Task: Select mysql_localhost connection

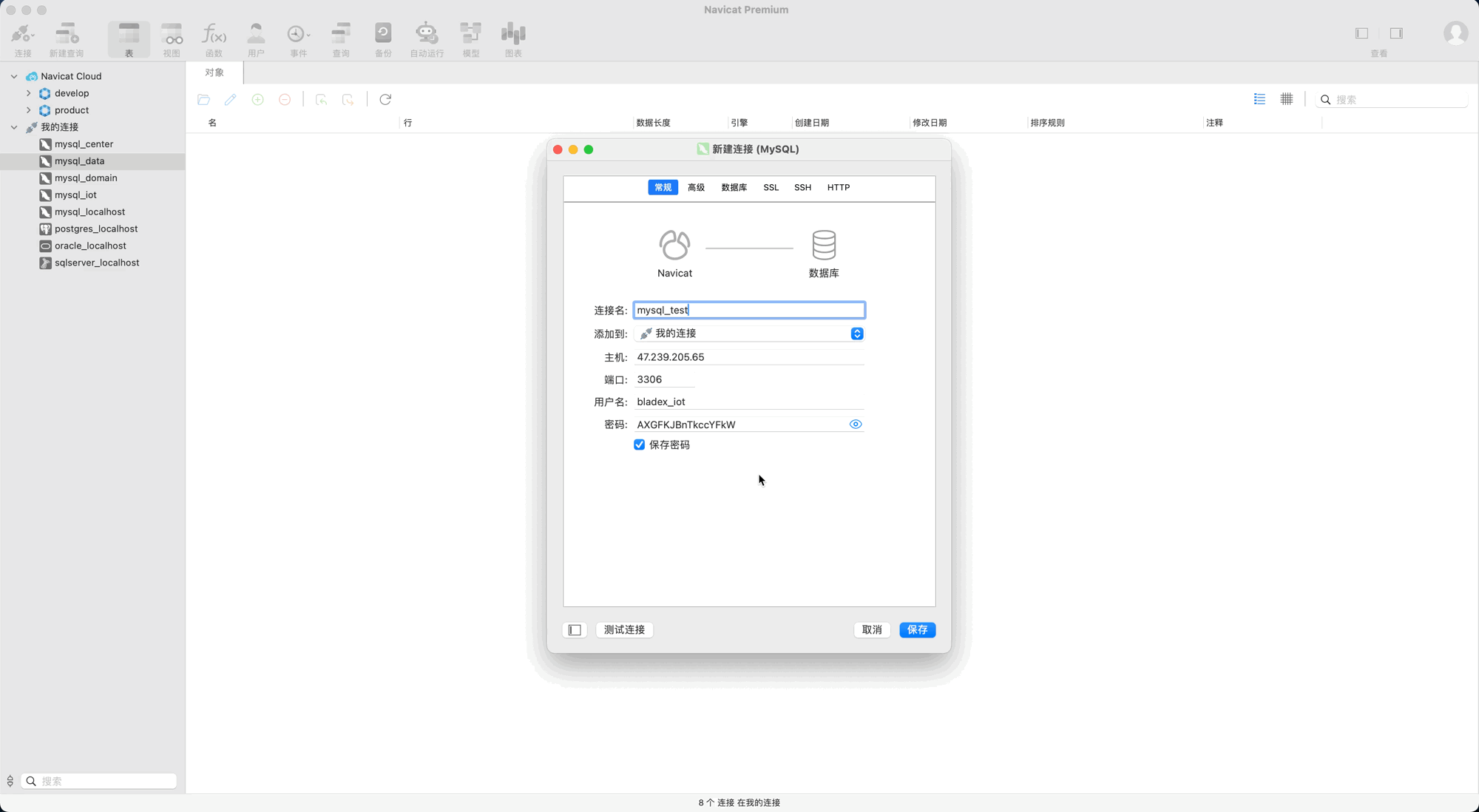Action: pos(92,212)
